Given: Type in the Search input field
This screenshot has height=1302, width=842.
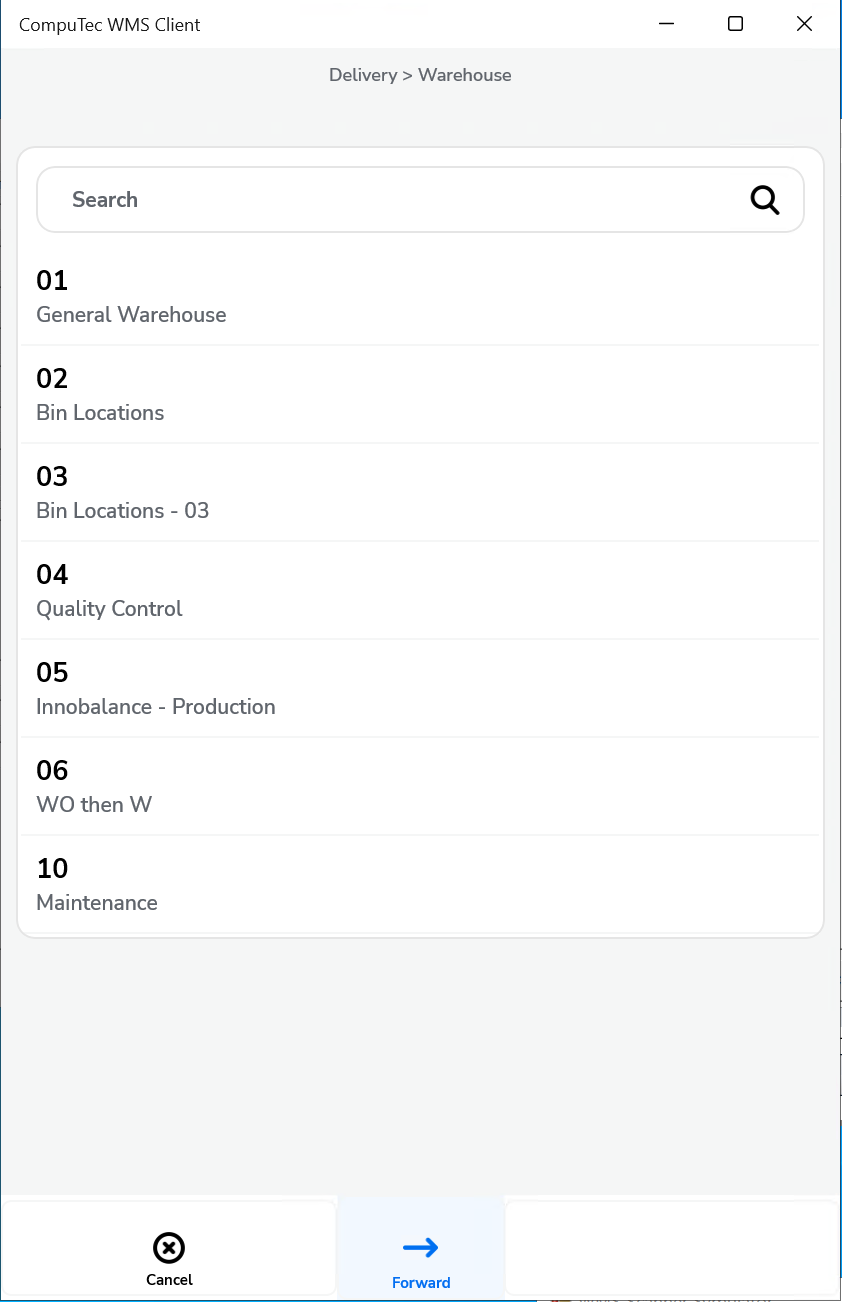Looking at the screenshot, I should point(400,200).
